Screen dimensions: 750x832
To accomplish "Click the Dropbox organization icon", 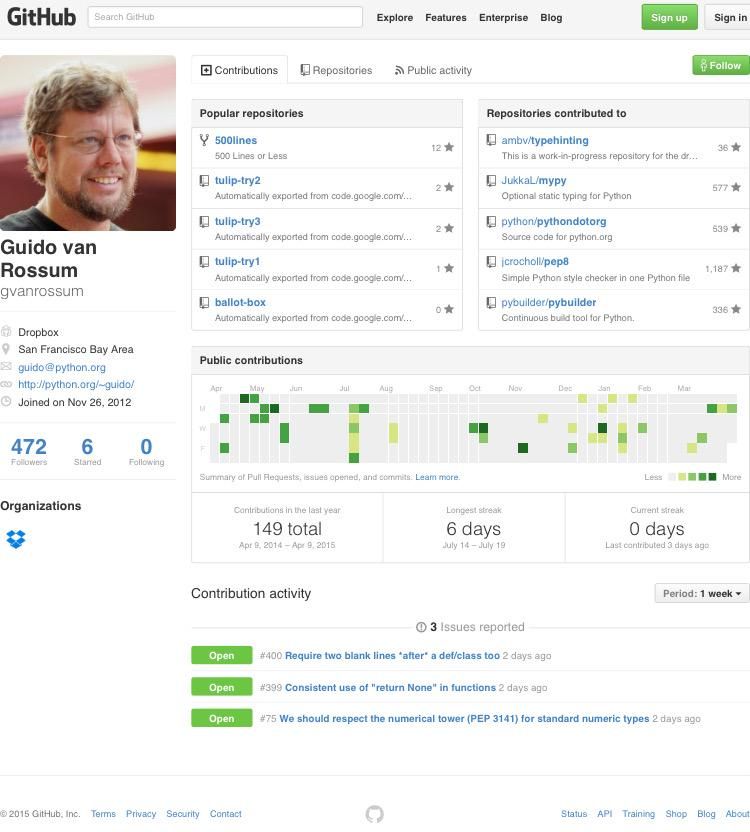I will click(15, 540).
